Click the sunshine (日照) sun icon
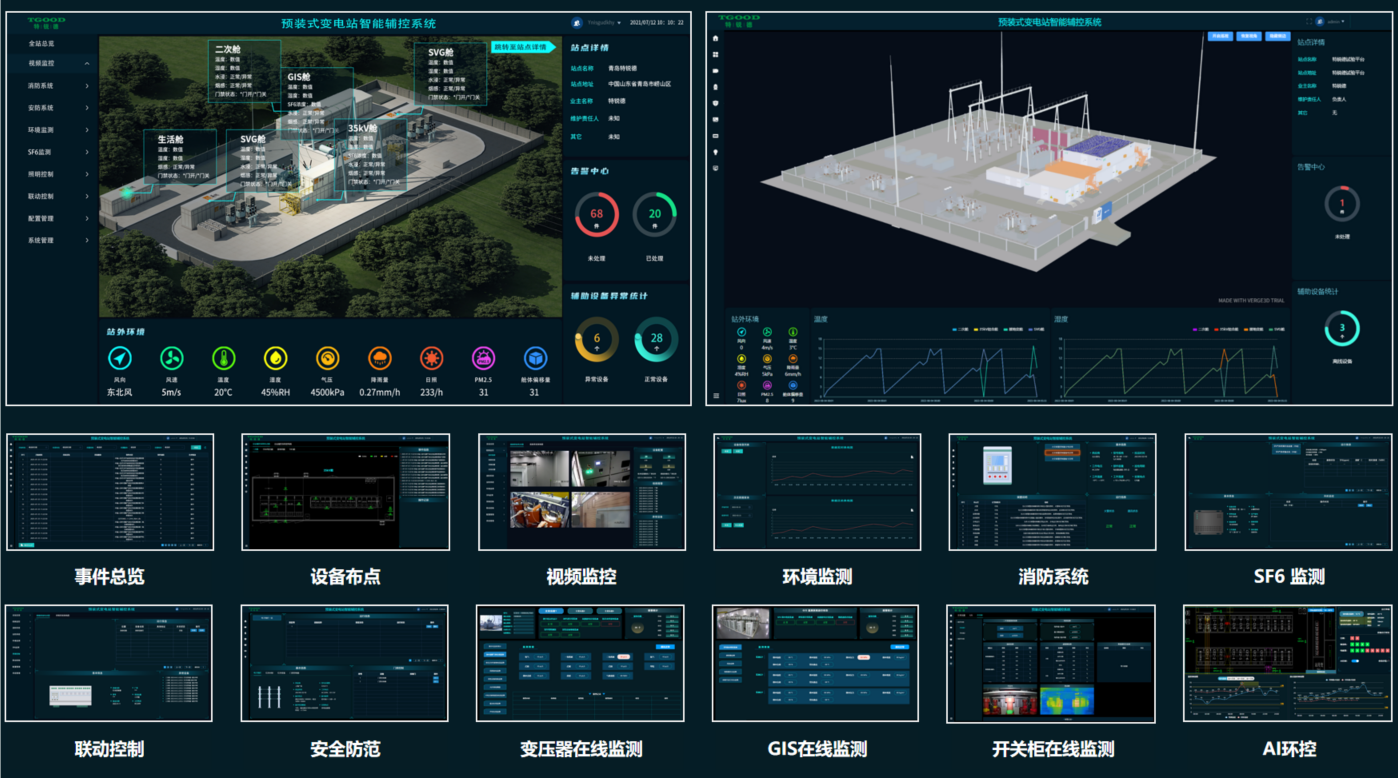Viewport: 1398px width, 778px height. pos(432,358)
